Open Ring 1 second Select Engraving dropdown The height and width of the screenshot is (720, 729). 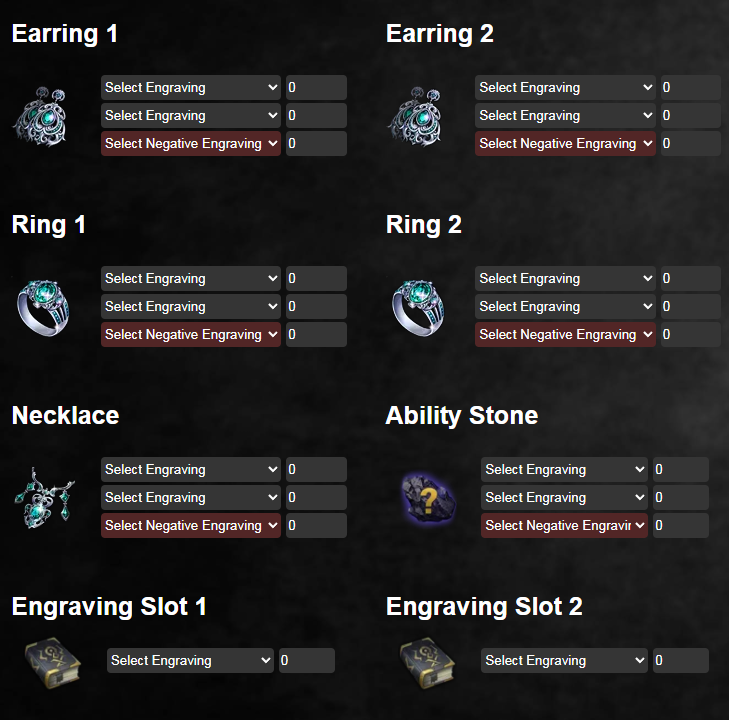[191, 306]
